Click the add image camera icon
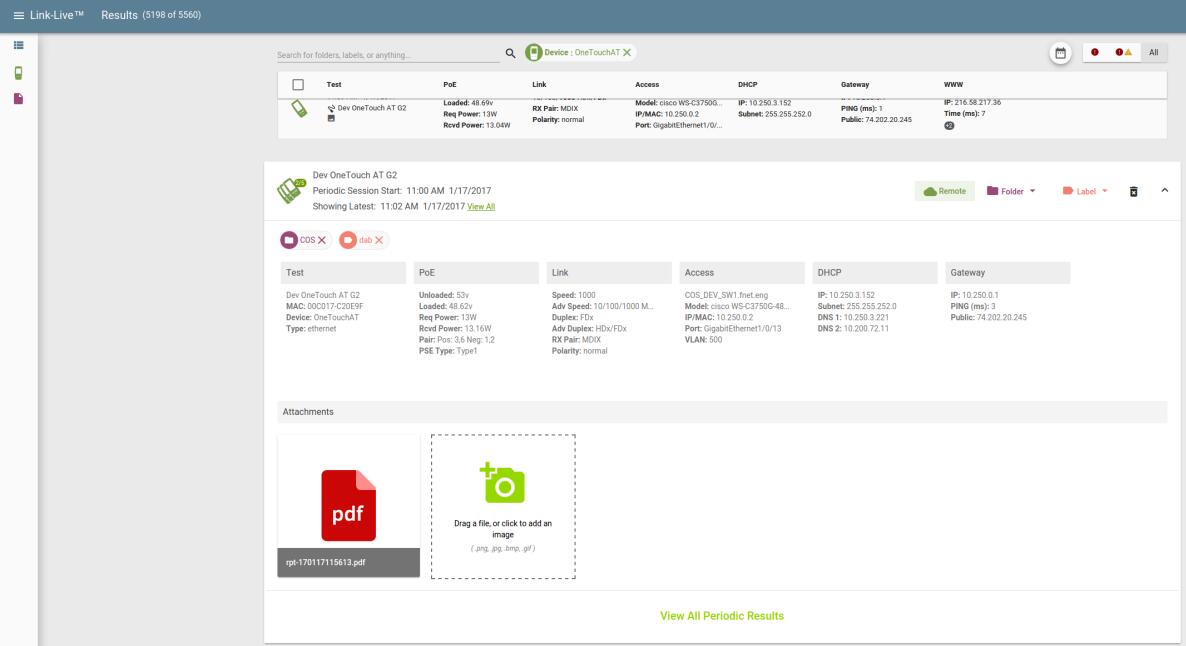The width and height of the screenshot is (1186, 646). 503,483
